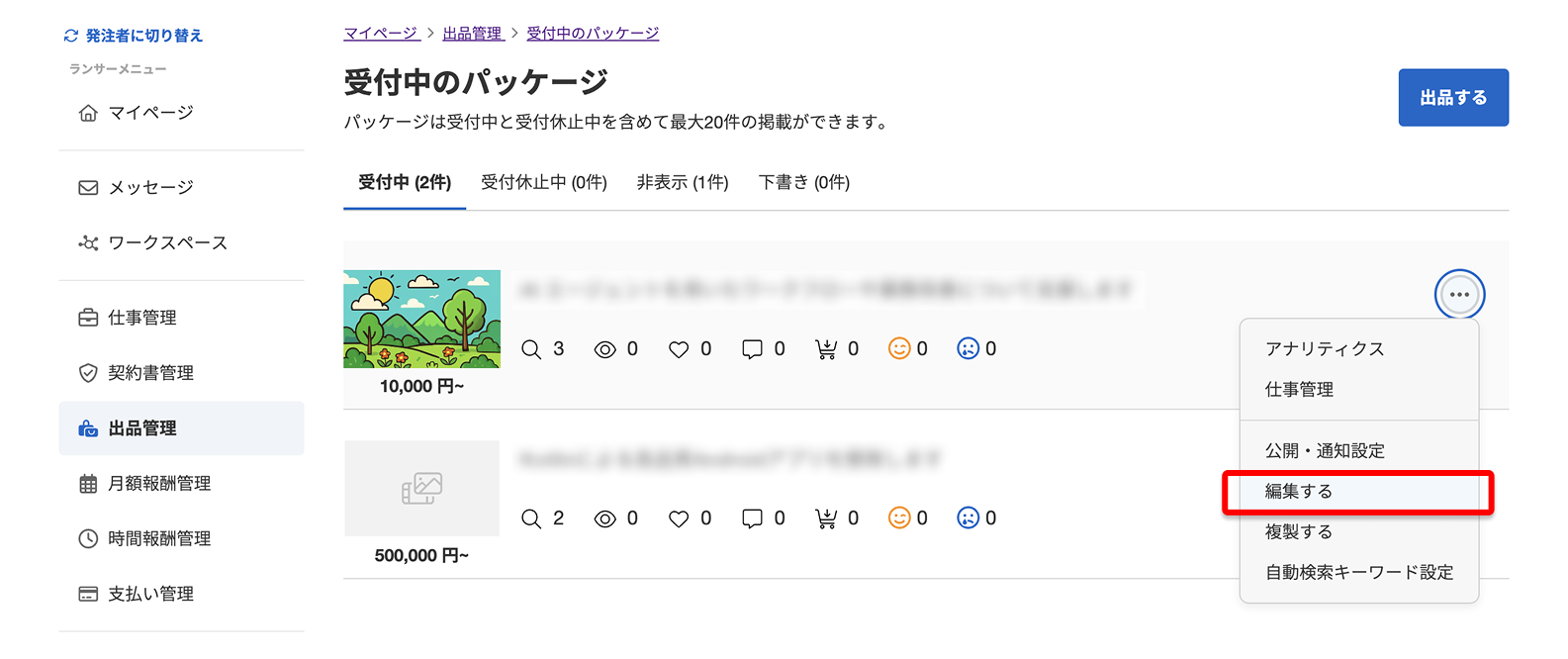The height and width of the screenshot is (659, 1568).
Task: Open 契約書管理 shield icon
Action: click(x=88, y=373)
